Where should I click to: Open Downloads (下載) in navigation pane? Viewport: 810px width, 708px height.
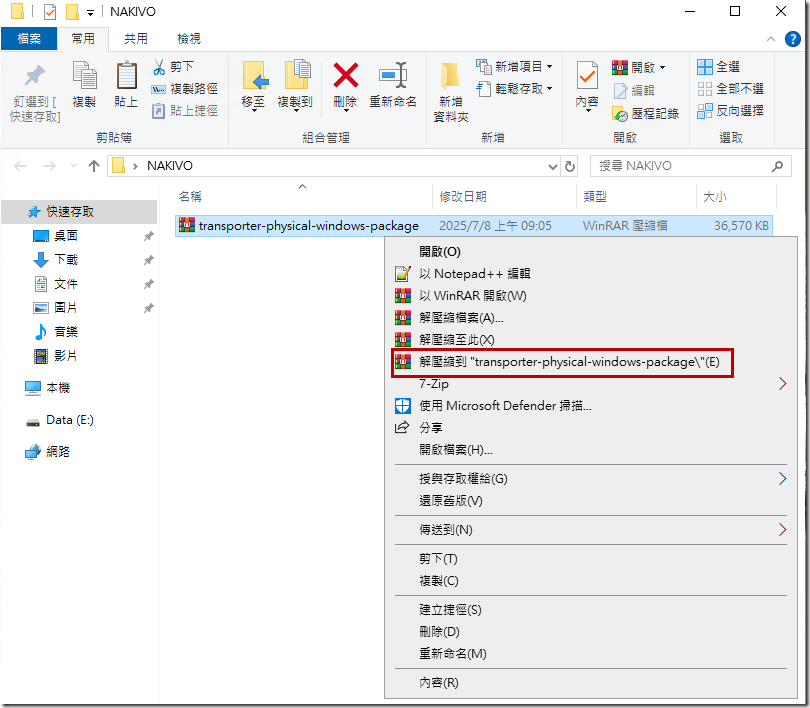coord(66,260)
